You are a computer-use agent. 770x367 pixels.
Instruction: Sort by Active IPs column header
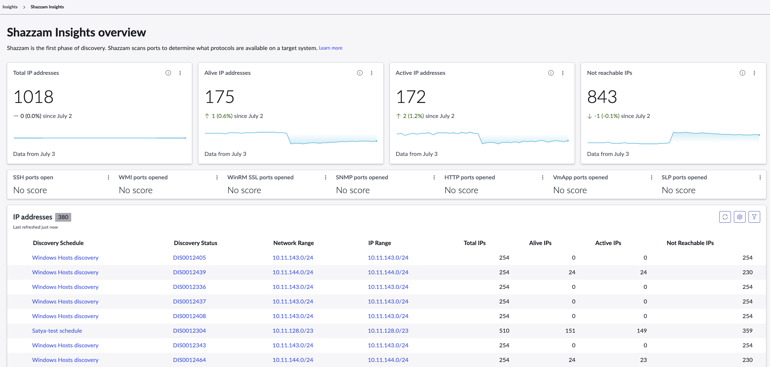[x=608, y=243]
